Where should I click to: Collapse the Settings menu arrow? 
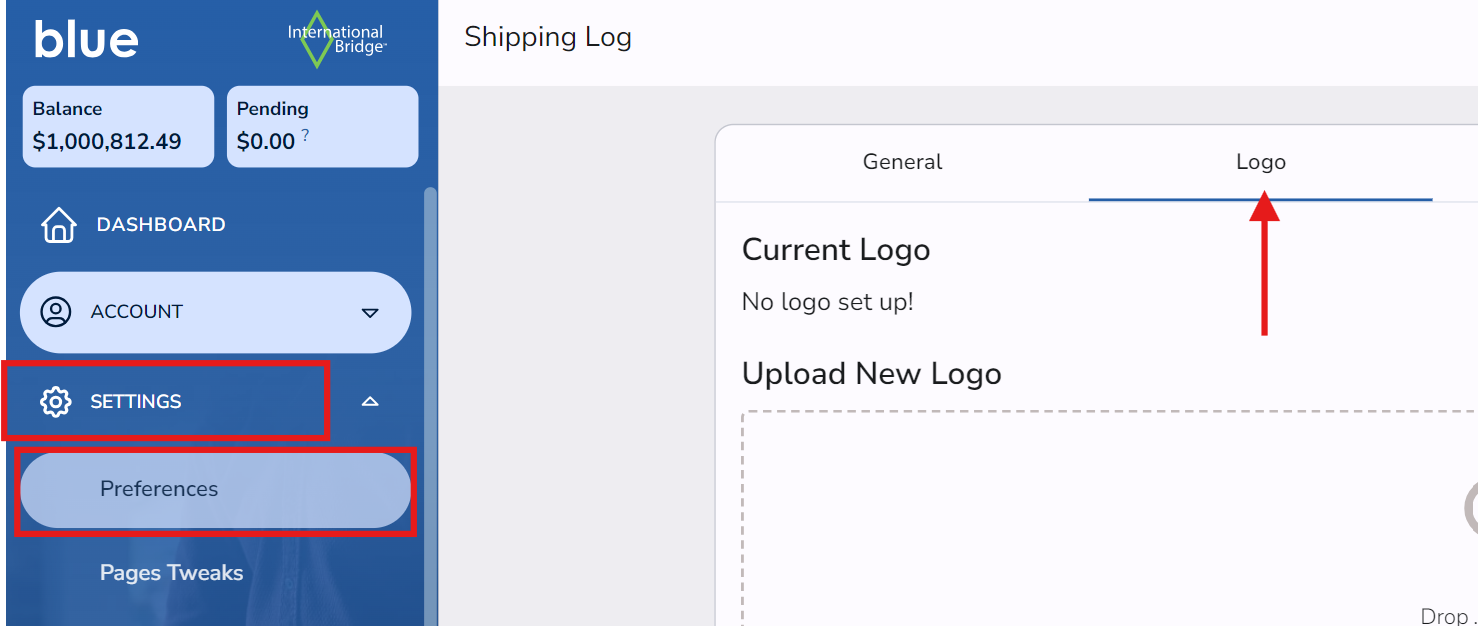(370, 402)
